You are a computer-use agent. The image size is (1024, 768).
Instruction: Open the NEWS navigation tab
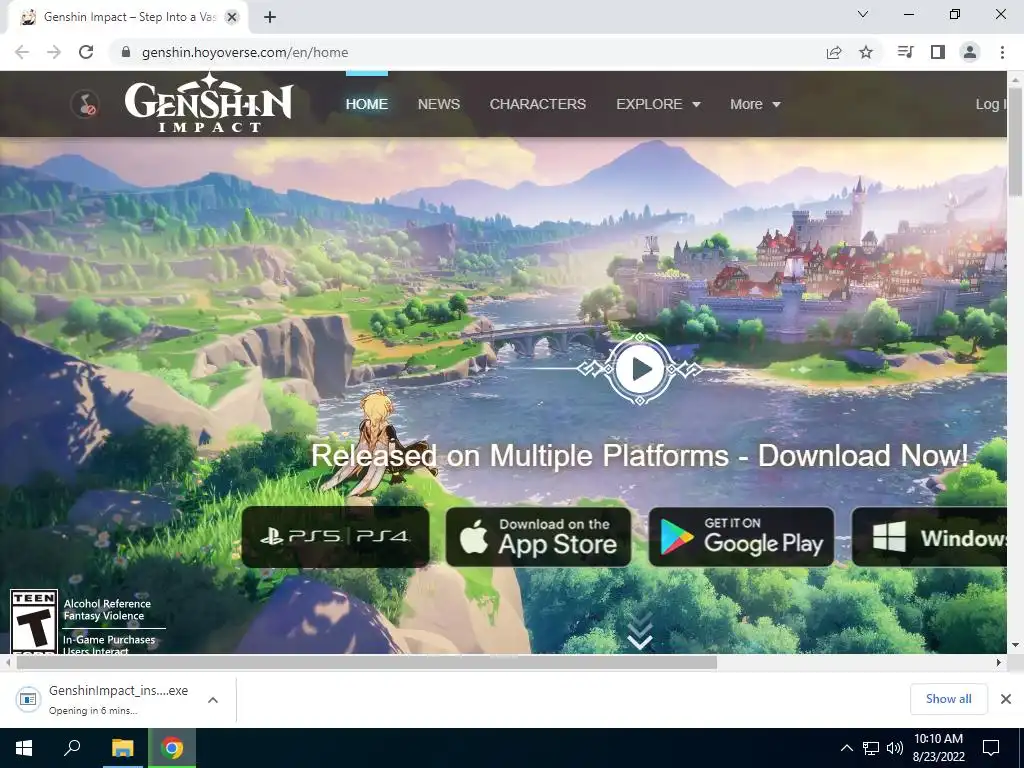(439, 104)
